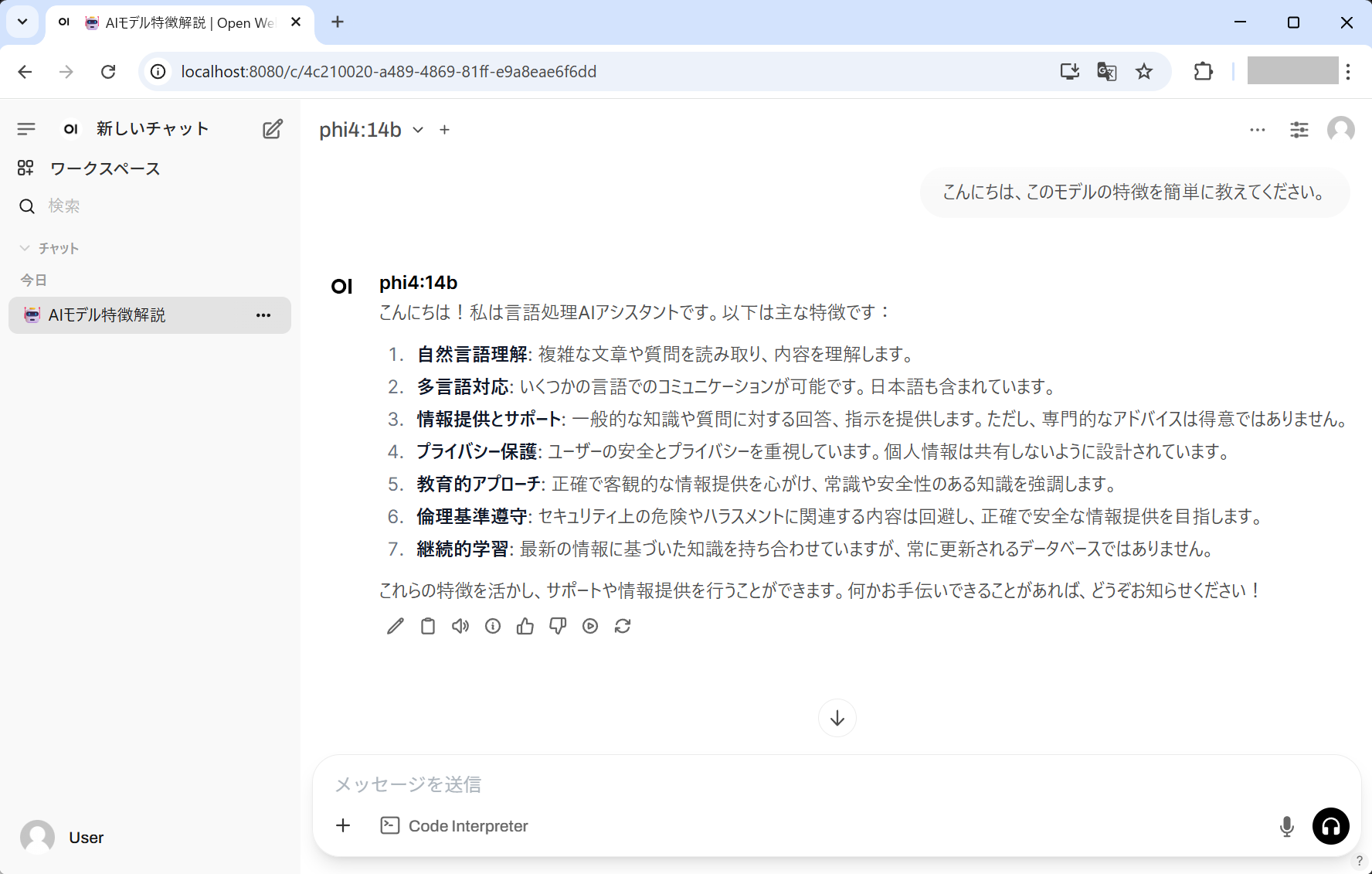Open the ワークスペース workspace page
Screen dimensions: 1372x874
pos(104,168)
